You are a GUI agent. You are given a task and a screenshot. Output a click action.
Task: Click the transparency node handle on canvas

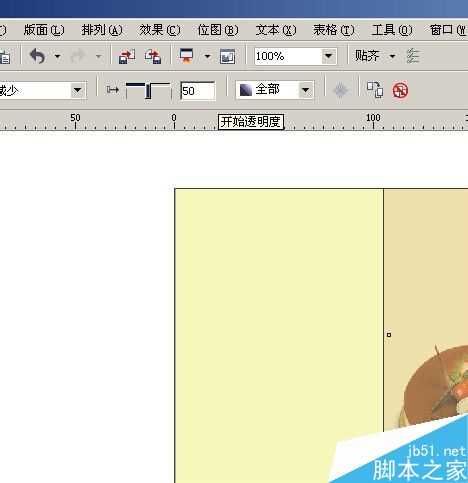(389, 335)
